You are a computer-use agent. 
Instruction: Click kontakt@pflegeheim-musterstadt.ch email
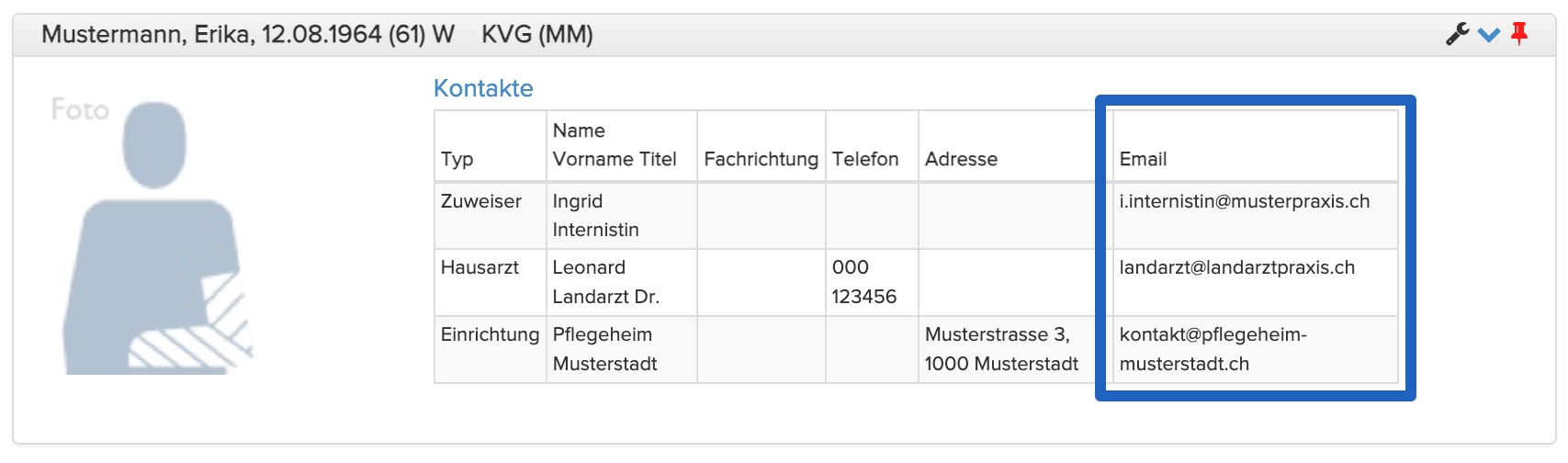tap(1213, 349)
